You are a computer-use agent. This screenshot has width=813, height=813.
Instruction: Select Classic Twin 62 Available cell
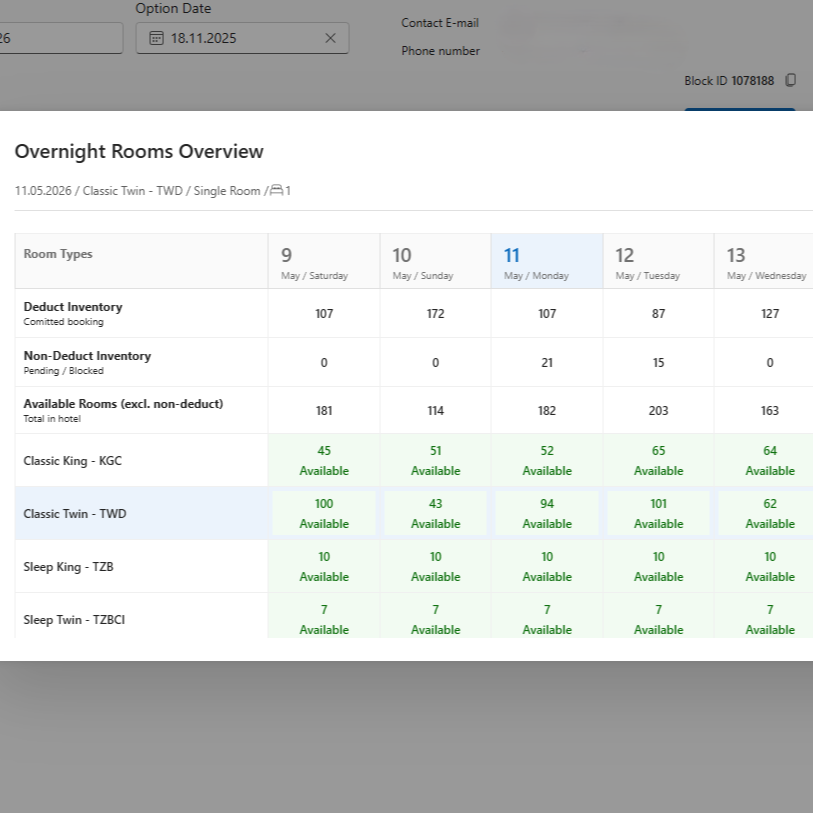coord(766,513)
